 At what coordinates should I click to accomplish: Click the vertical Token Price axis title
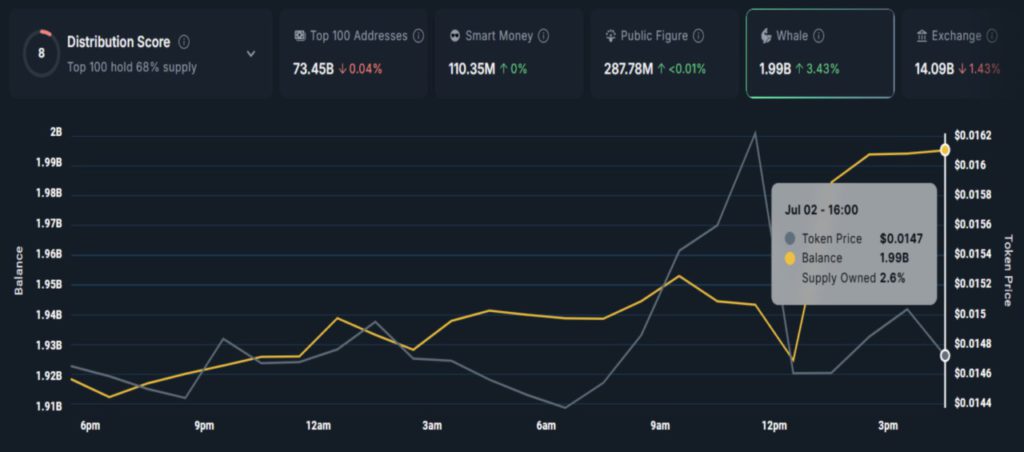tap(1006, 270)
